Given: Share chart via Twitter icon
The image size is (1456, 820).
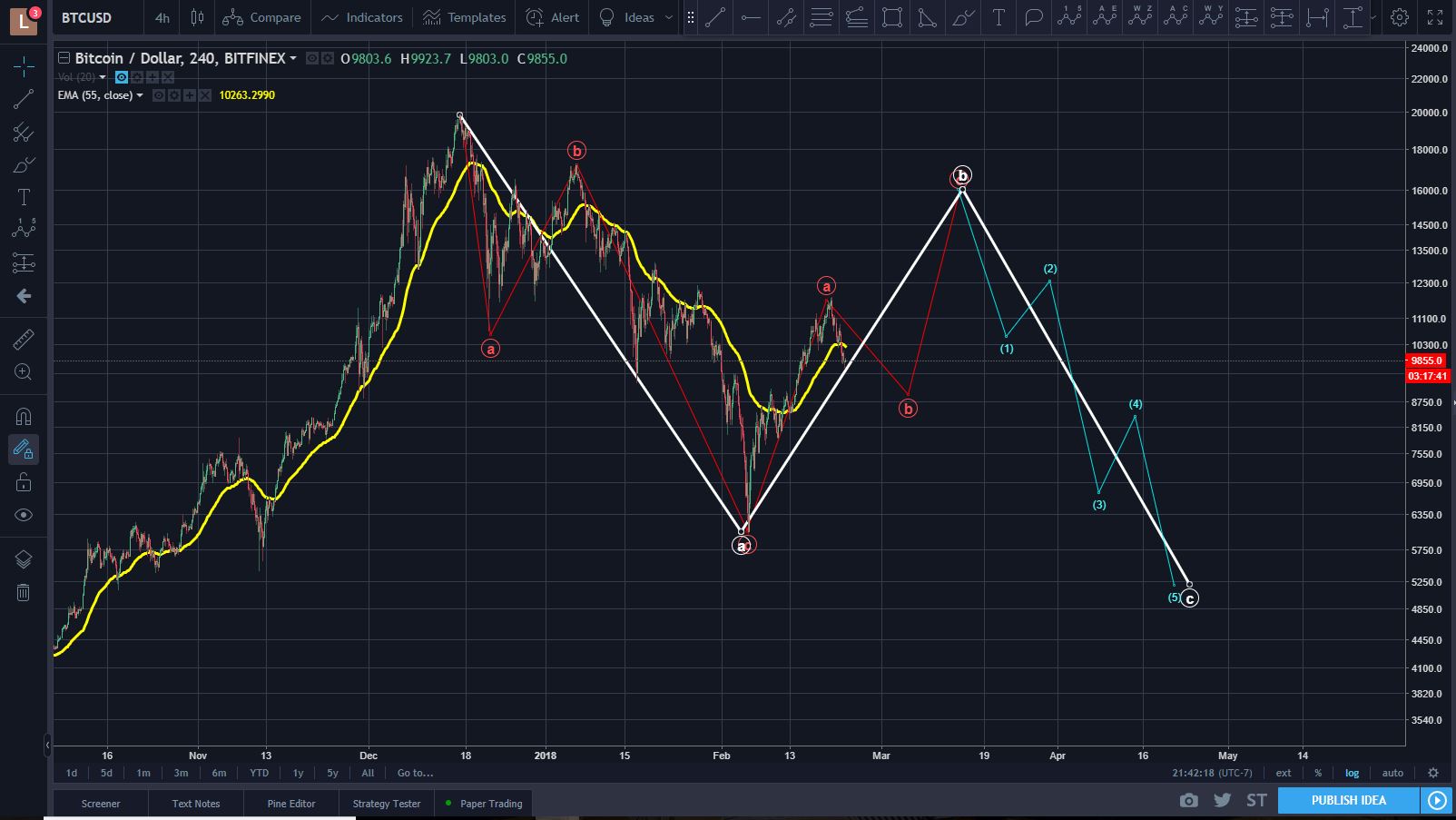Looking at the screenshot, I should [x=1222, y=800].
